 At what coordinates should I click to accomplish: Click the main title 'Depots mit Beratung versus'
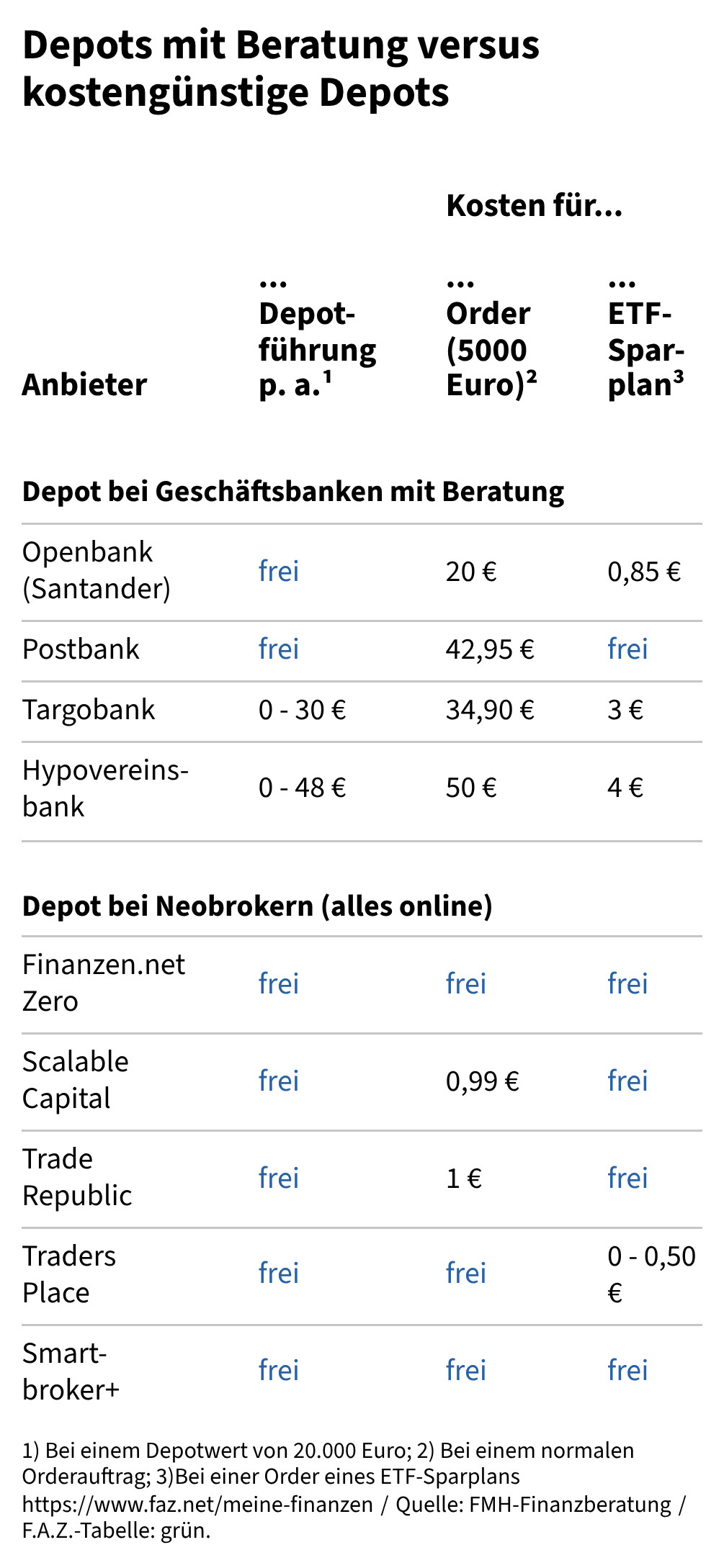(281, 45)
